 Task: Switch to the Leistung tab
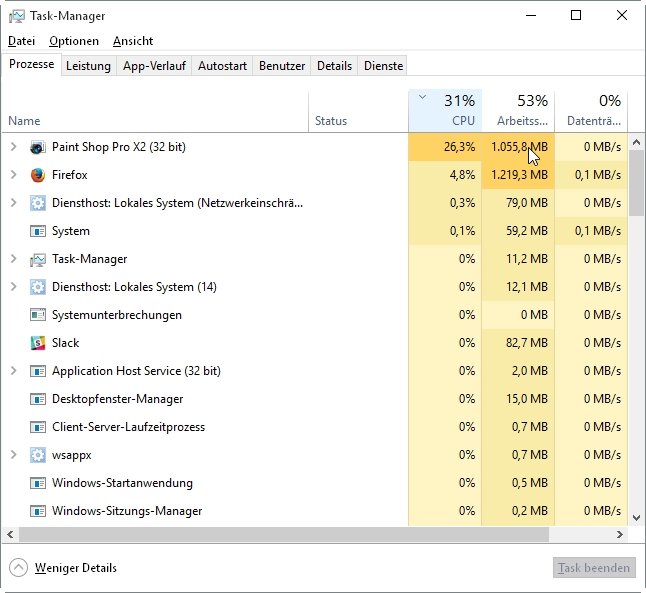[88, 66]
